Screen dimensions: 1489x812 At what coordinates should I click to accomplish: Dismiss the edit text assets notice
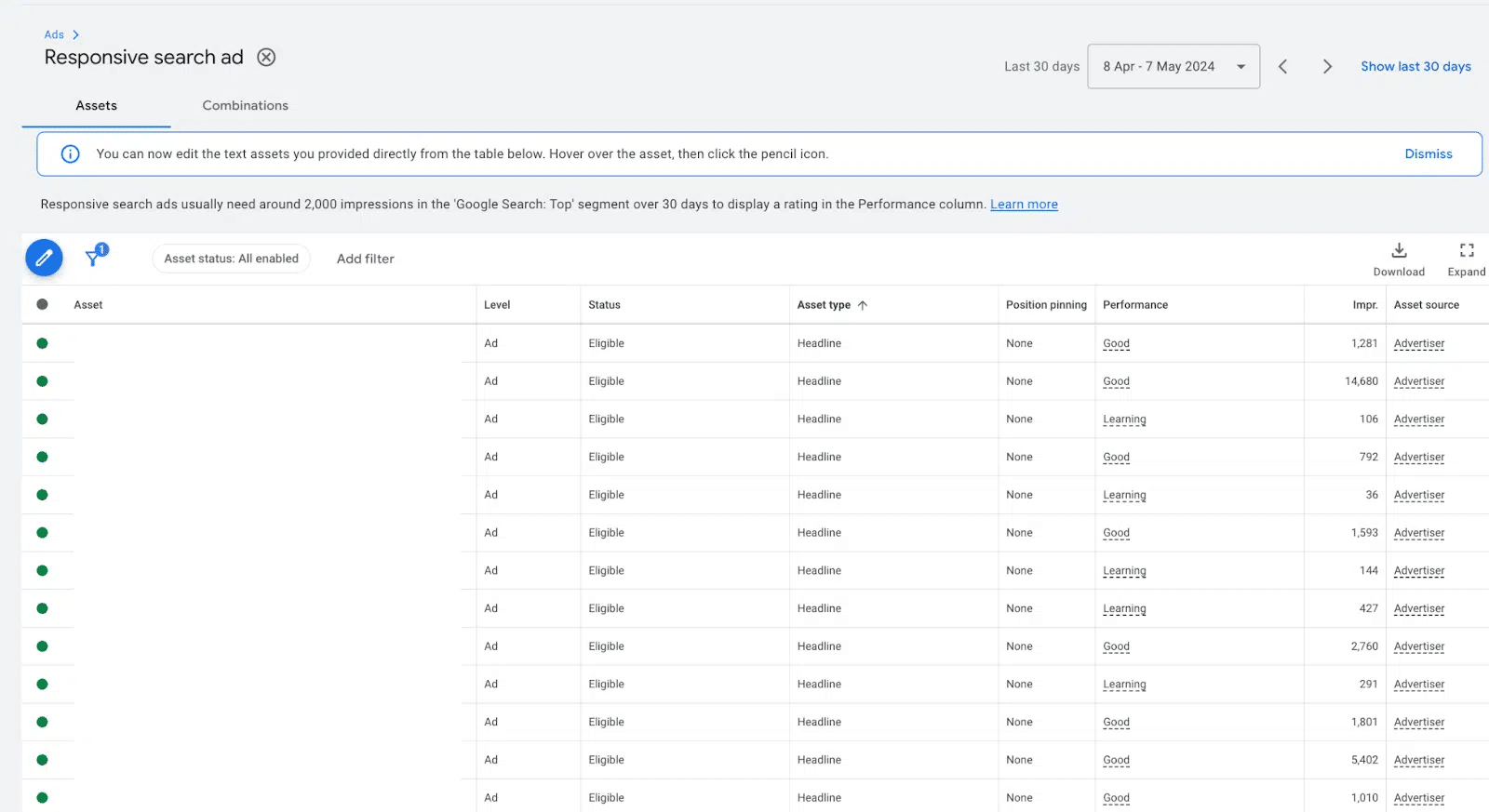1428,154
